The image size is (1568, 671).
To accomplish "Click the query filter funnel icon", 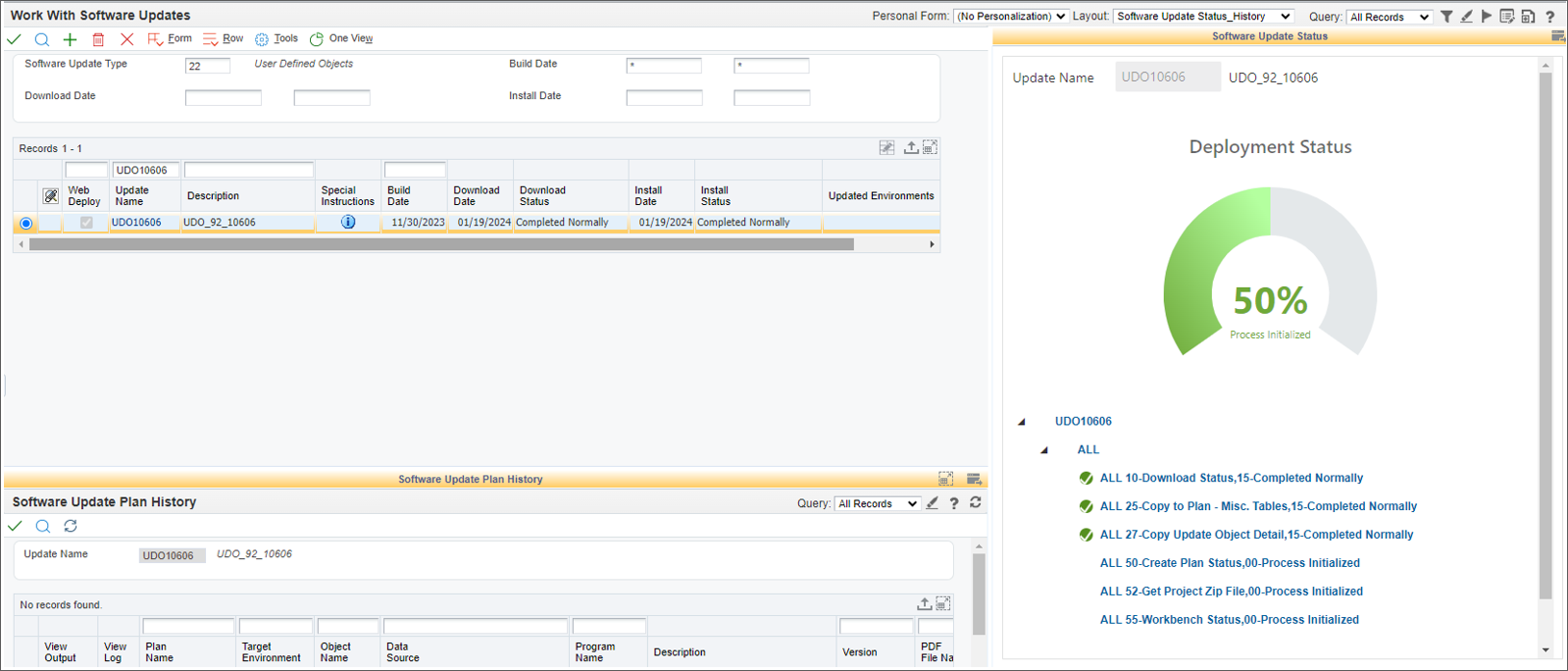I will click(1446, 17).
